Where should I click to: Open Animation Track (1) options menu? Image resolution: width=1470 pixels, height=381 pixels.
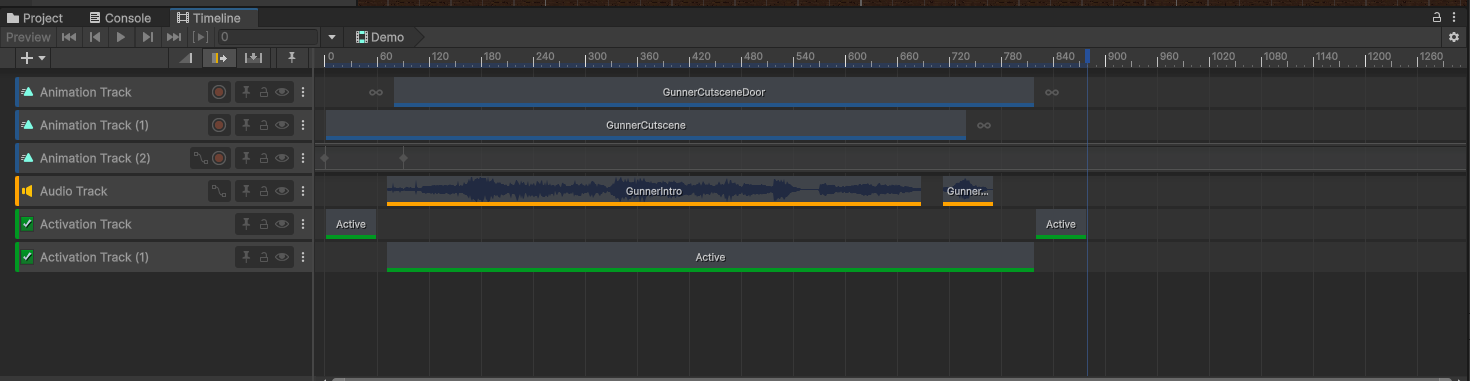[303, 125]
